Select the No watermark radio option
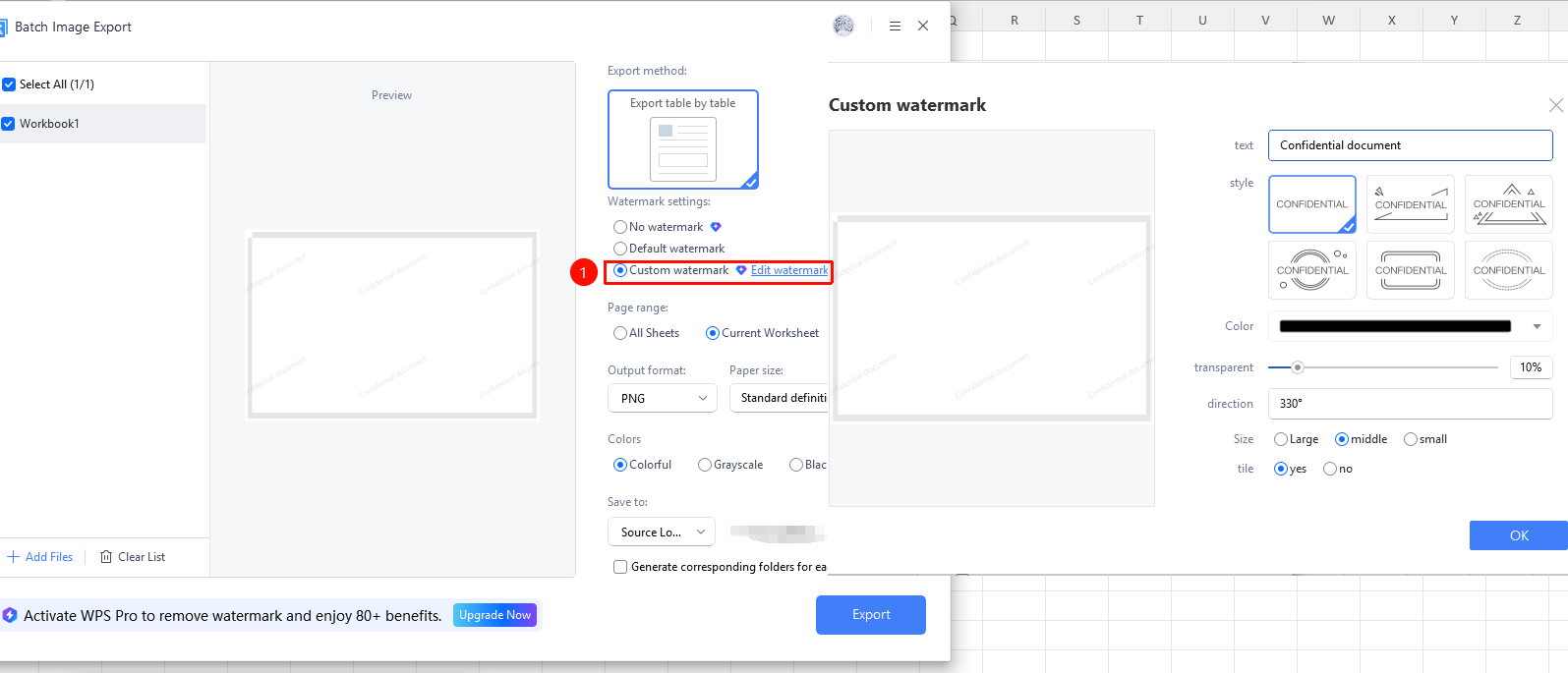 click(x=620, y=227)
